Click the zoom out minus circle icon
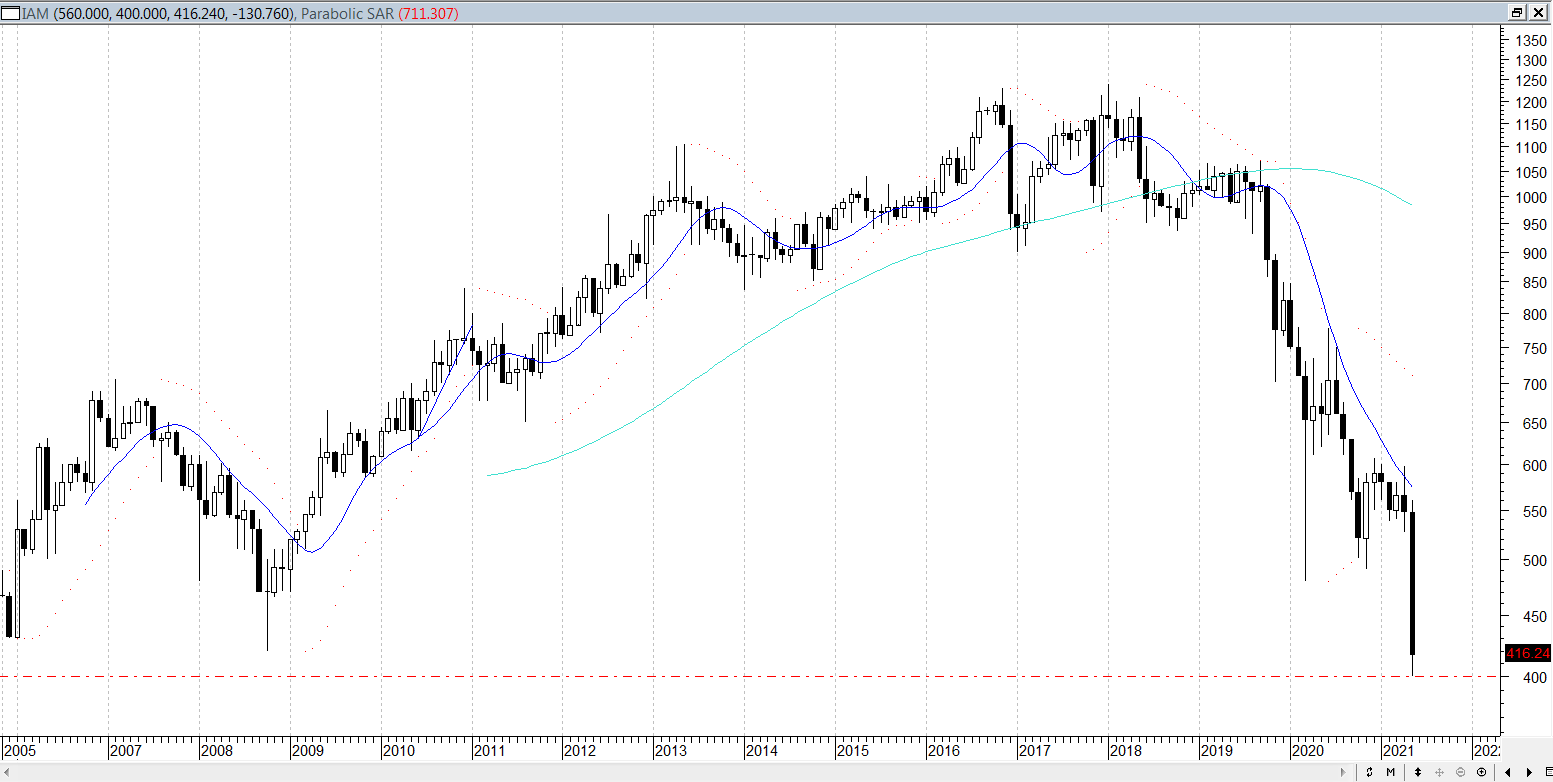Viewport: 1553px width, 782px height. [x=1460, y=772]
